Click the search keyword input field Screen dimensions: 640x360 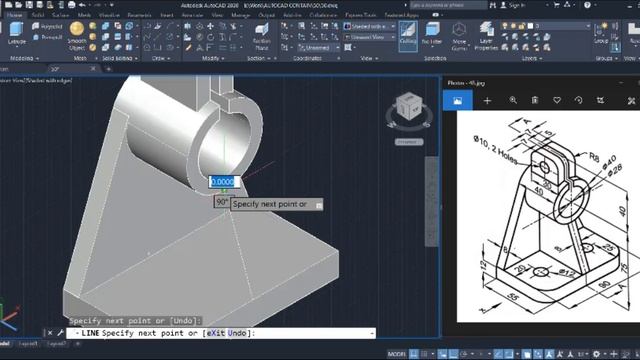click(448, 5)
